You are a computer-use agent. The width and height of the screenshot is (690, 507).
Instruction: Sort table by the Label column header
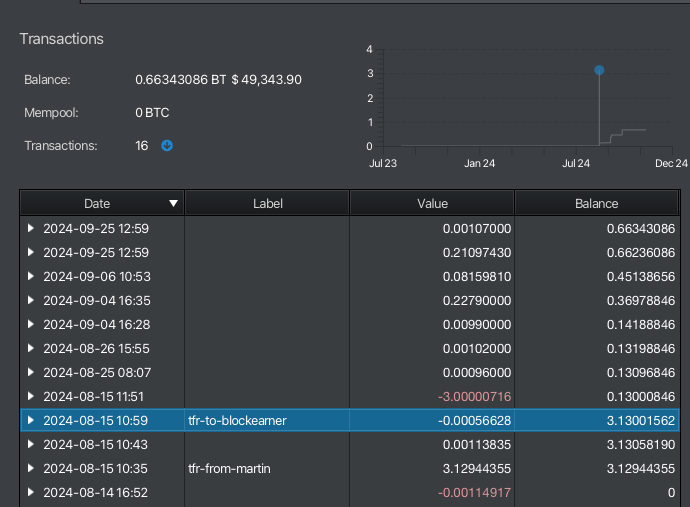(267, 203)
